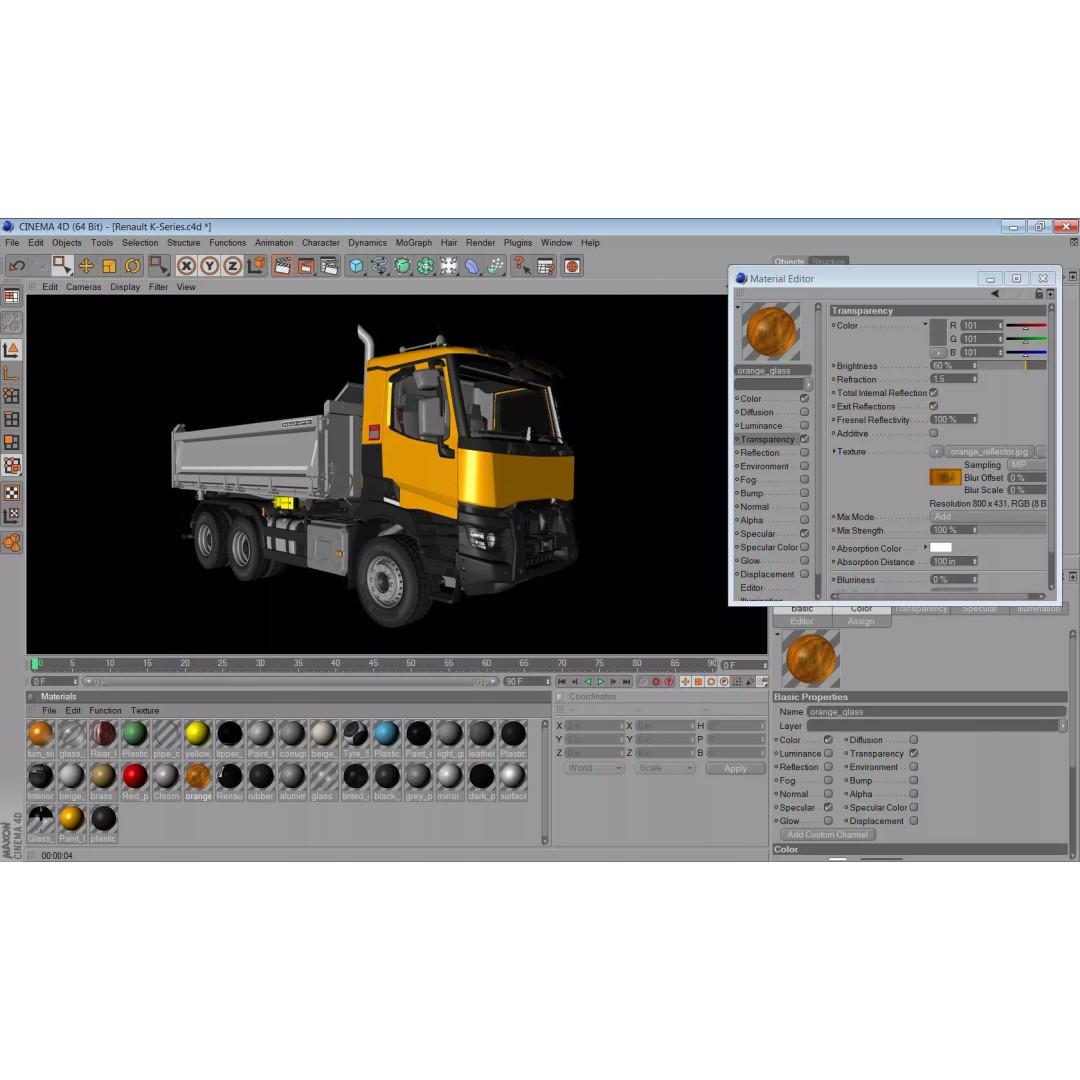The image size is (1080, 1080).
Task: Open the texture arrow menu button
Action: 936,451
